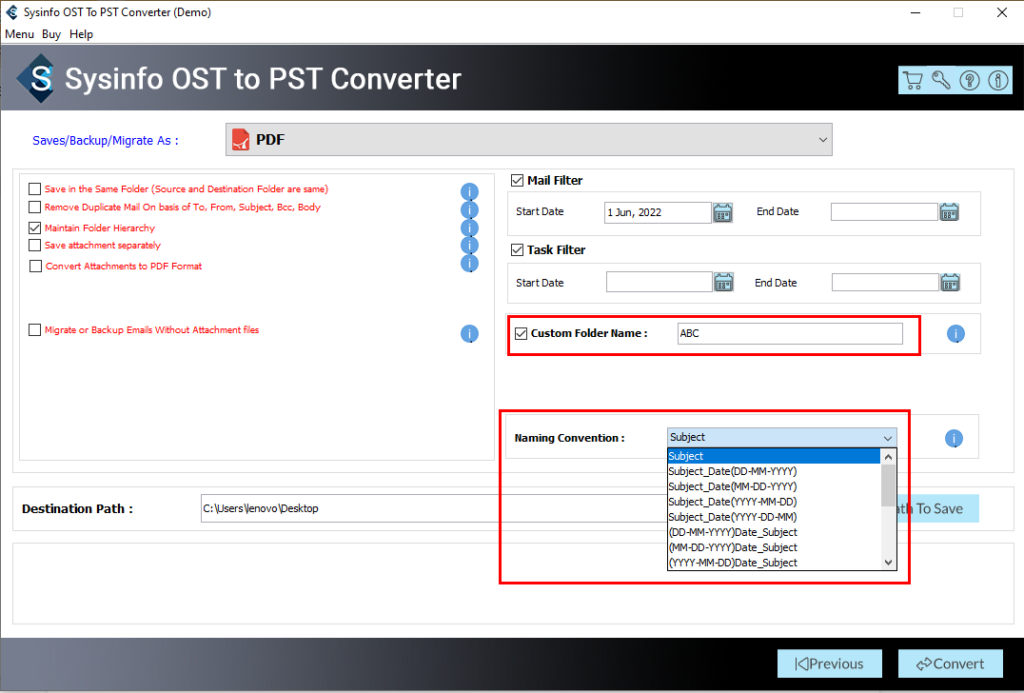This screenshot has height=693, width=1024.
Task: Open the Help menu
Action: click(x=81, y=34)
